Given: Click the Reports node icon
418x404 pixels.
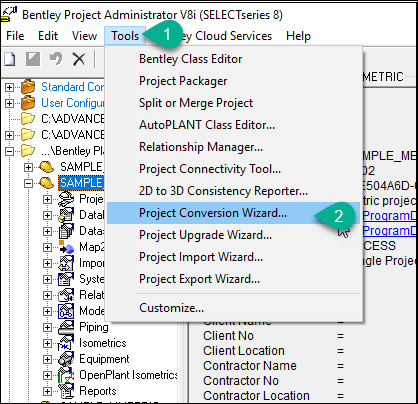Looking at the screenshot, I should pos(66,391).
